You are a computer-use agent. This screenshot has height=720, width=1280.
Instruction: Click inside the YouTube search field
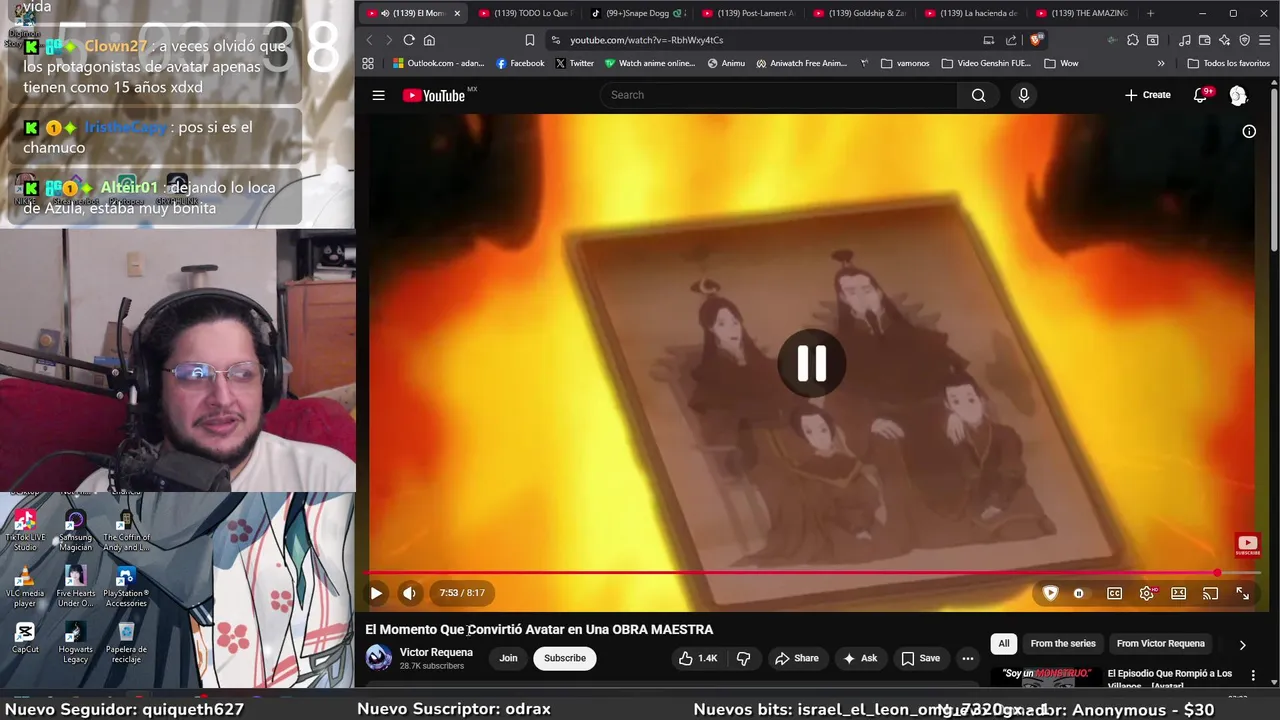pos(779,95)
